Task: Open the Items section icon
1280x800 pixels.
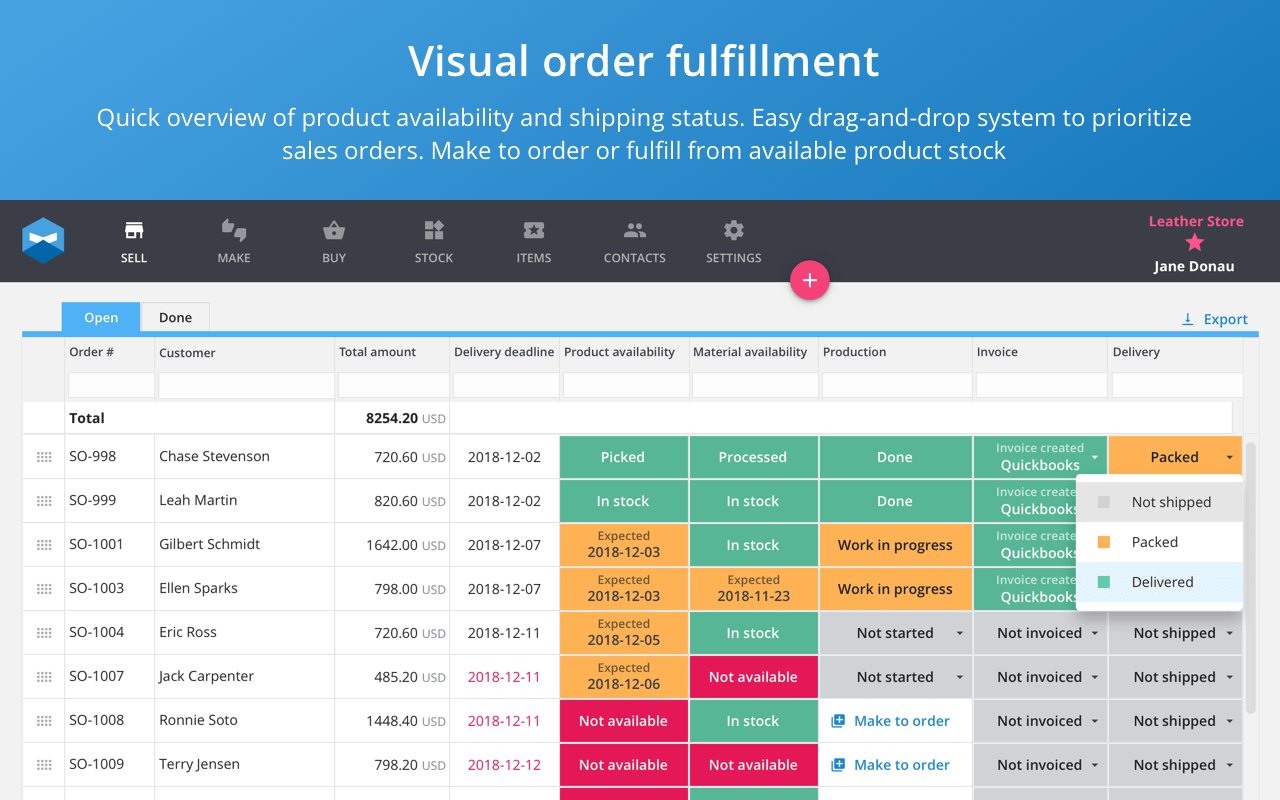Action: point(534,231)
